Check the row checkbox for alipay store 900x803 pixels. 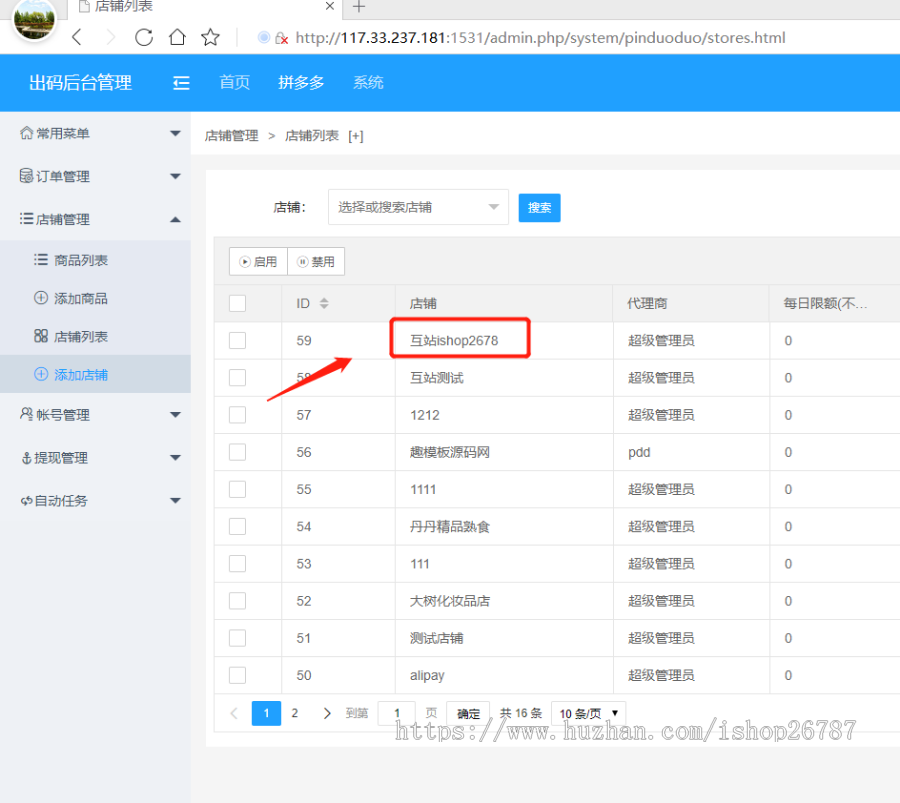[235, 675]
